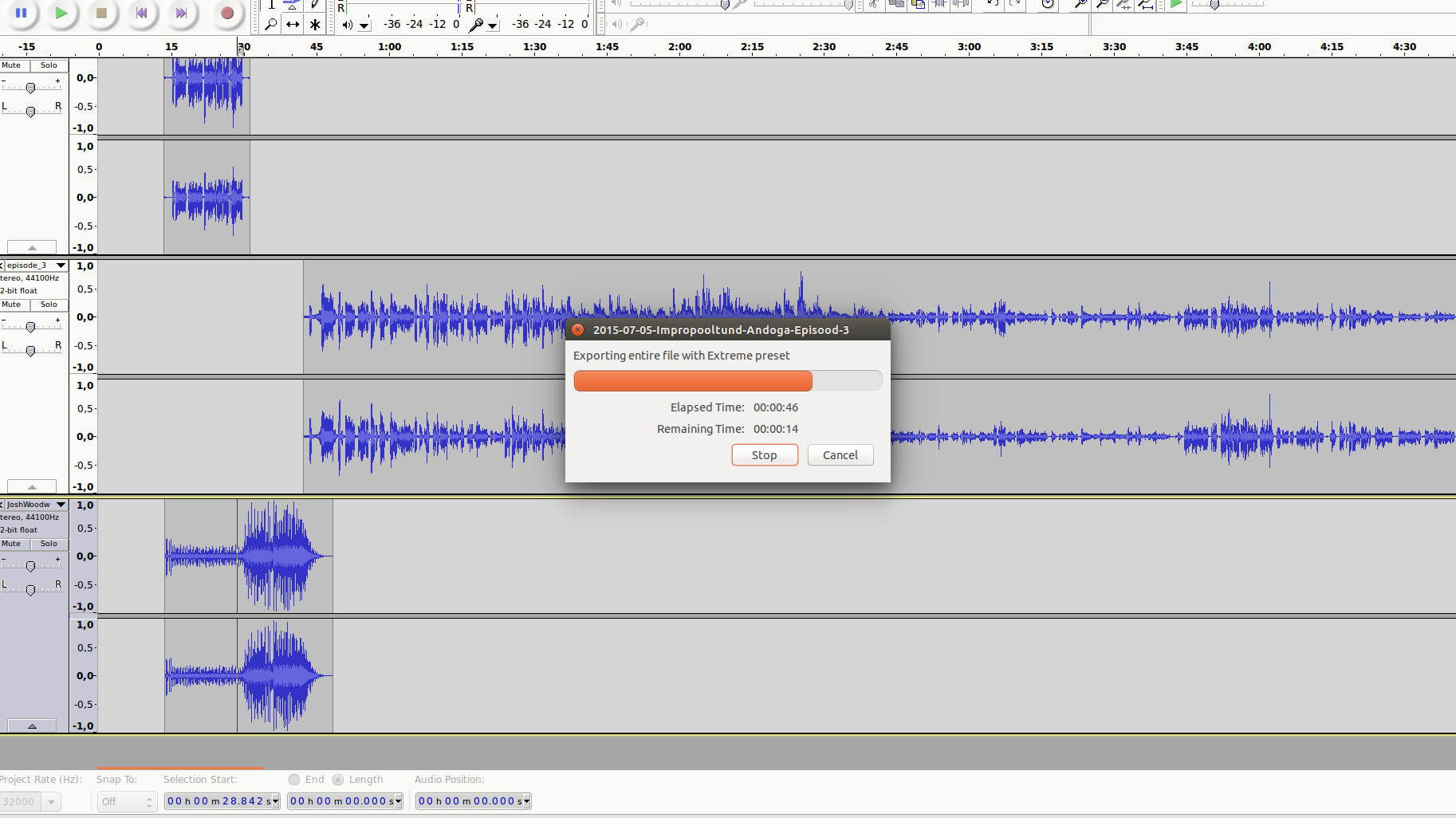Click Stop in the export dialog
1456x818 pixels.
pos(765,454)
